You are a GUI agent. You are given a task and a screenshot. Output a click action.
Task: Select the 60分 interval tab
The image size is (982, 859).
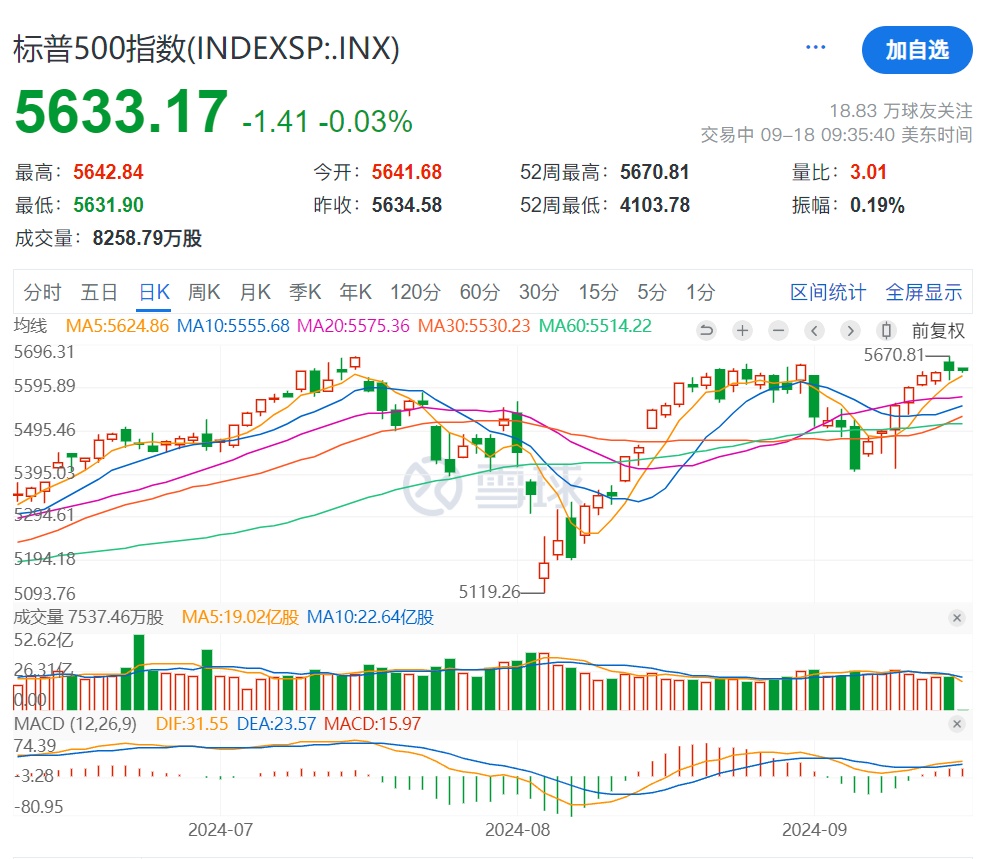479,292
